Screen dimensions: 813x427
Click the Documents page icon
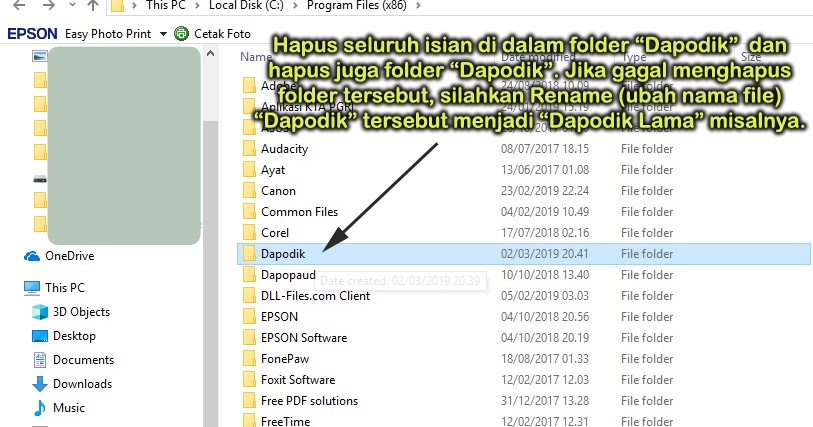40,360
